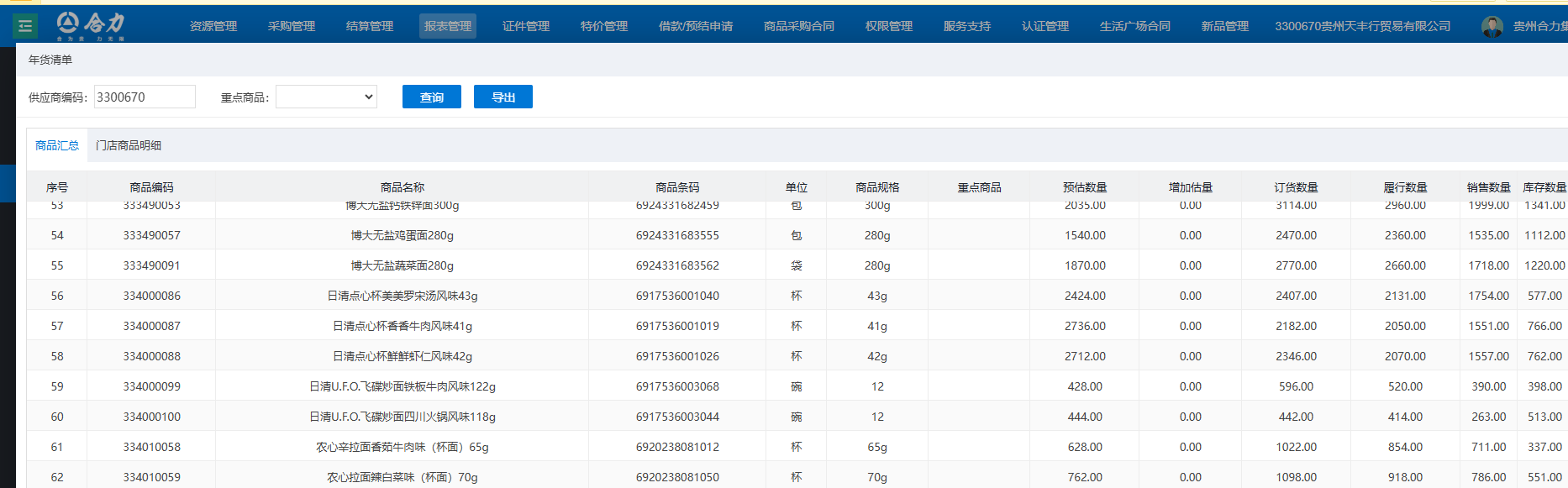Open the 重点商品 dropdown
1568x488 pixels.
(326, 97)
